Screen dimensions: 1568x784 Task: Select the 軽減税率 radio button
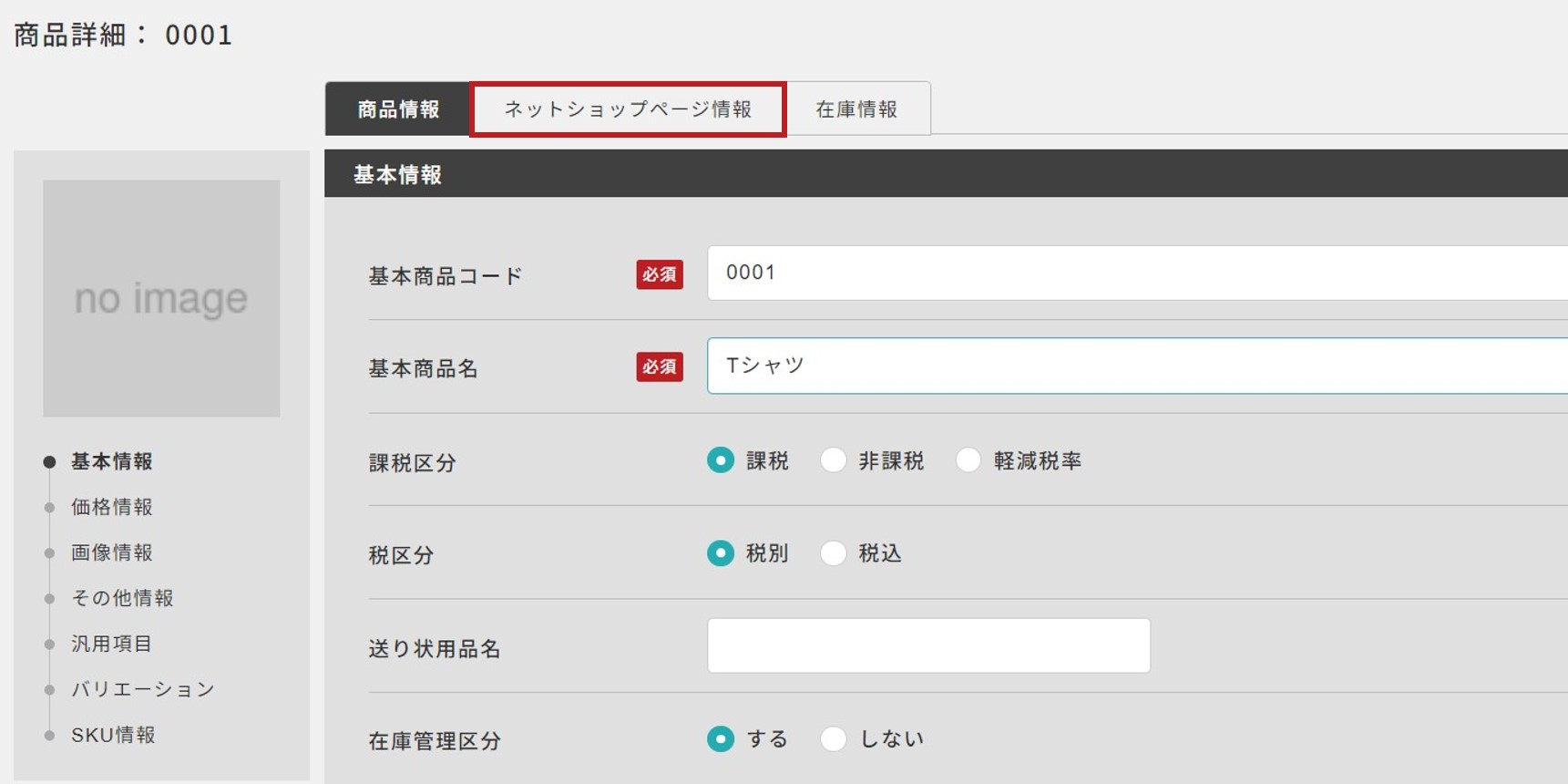[968, 460]
